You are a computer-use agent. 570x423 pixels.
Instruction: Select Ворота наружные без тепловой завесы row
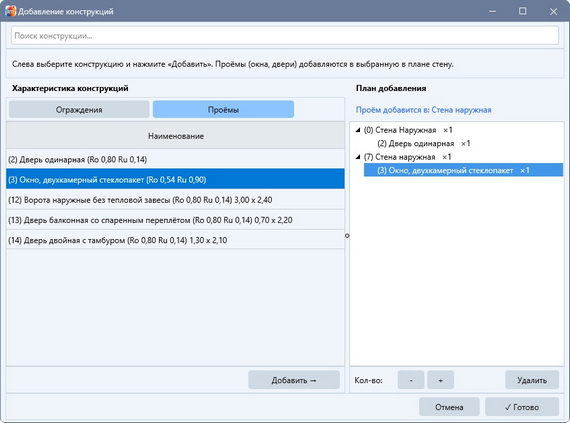click(175, 200)
